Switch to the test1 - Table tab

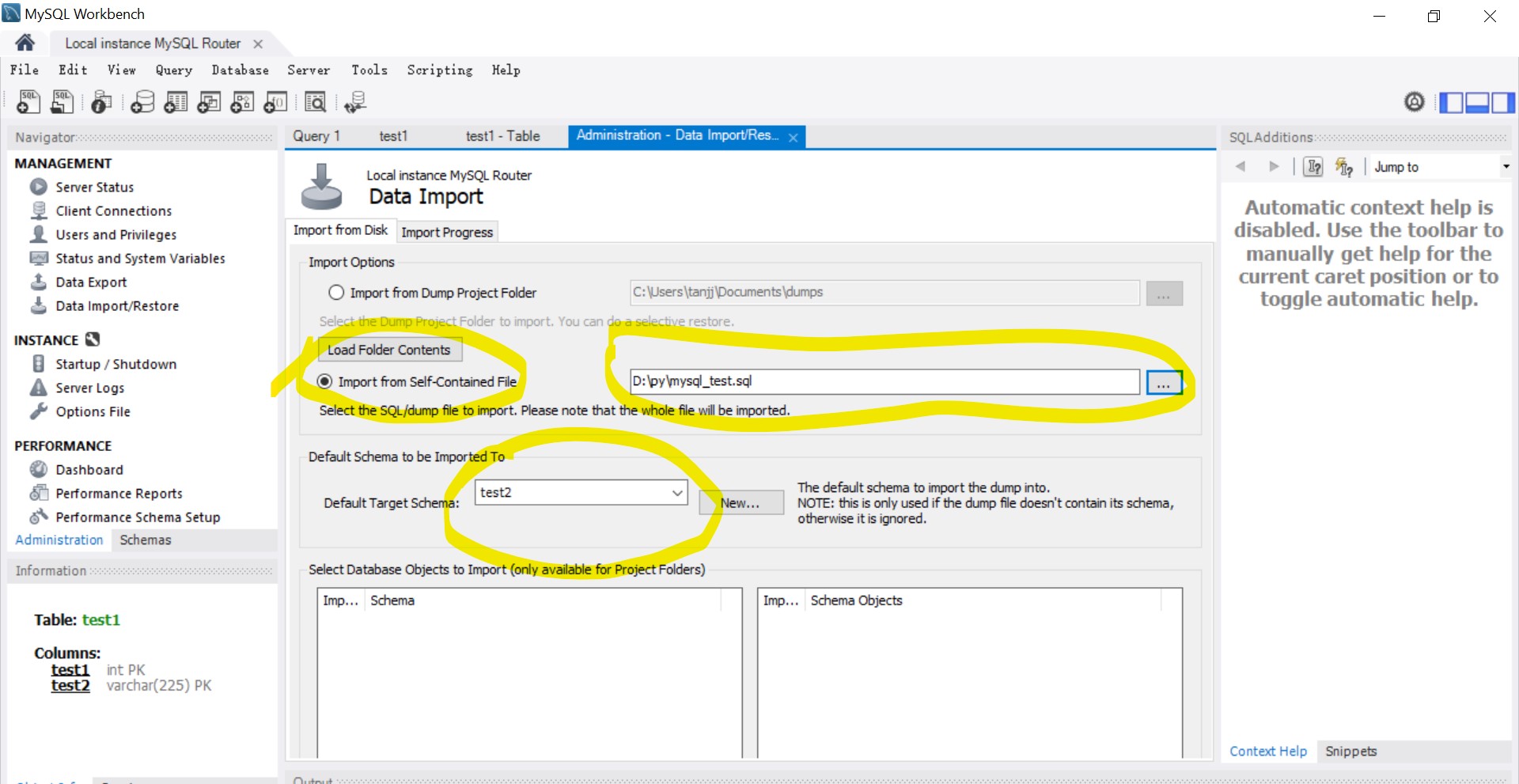503,136
